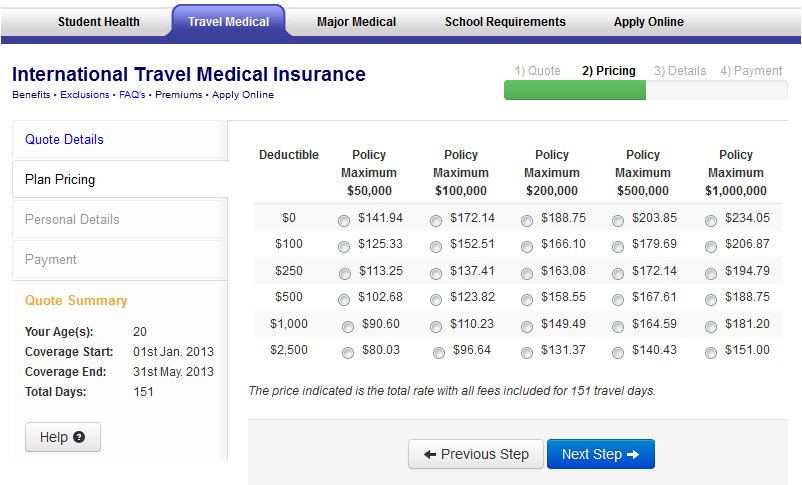
Task: Open Quote Details in the sidebar
Action: click(x=64, y=139)
